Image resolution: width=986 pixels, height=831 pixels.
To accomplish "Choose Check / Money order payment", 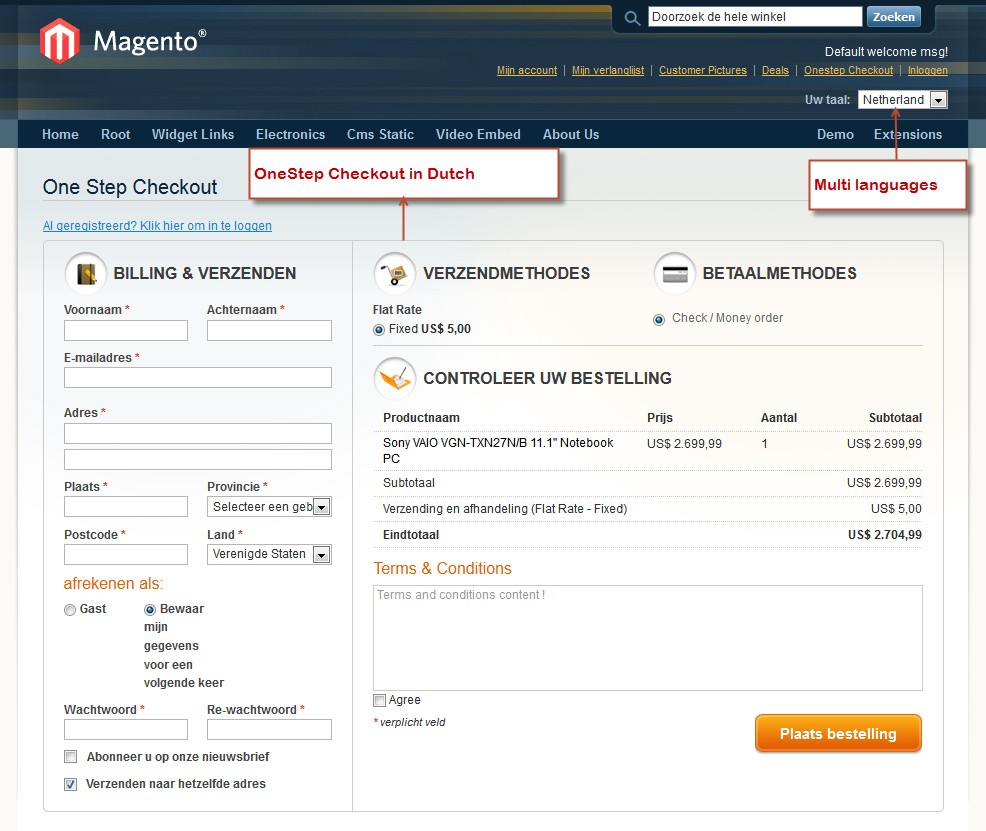I will (x=659, y=320).
